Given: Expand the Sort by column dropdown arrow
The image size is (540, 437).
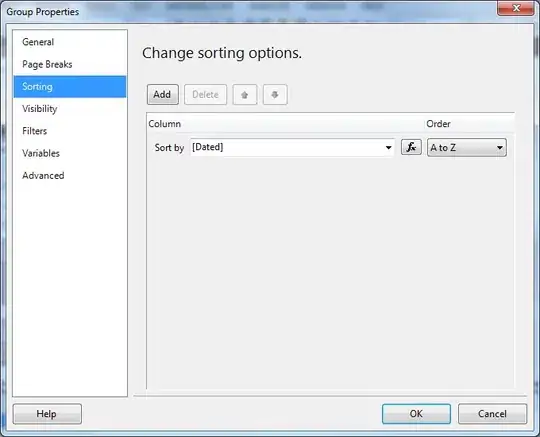Looking at the screenshot, I should [388, 148].
